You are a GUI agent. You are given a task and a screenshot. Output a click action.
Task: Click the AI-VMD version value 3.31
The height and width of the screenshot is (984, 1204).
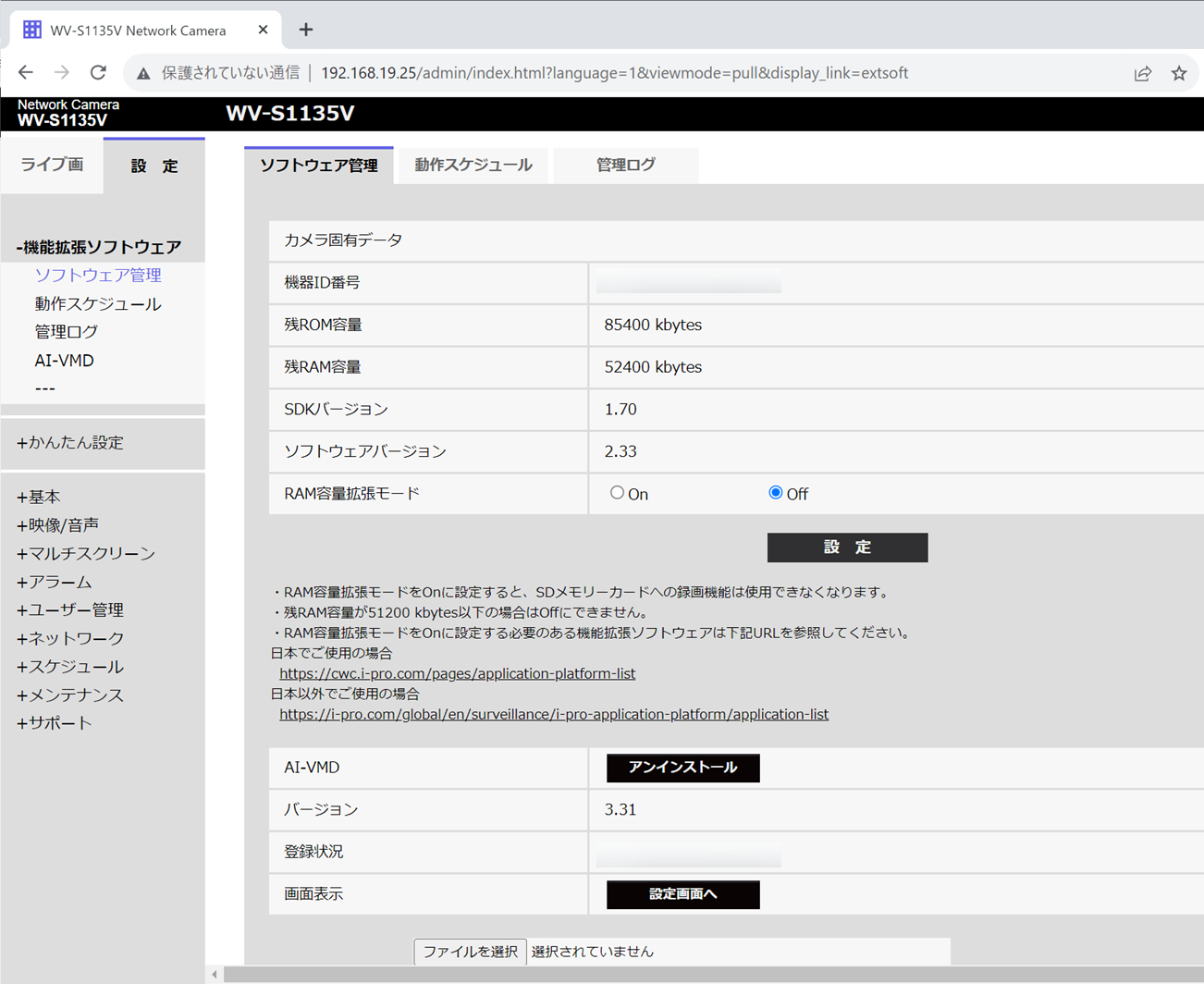coord(620,810)
